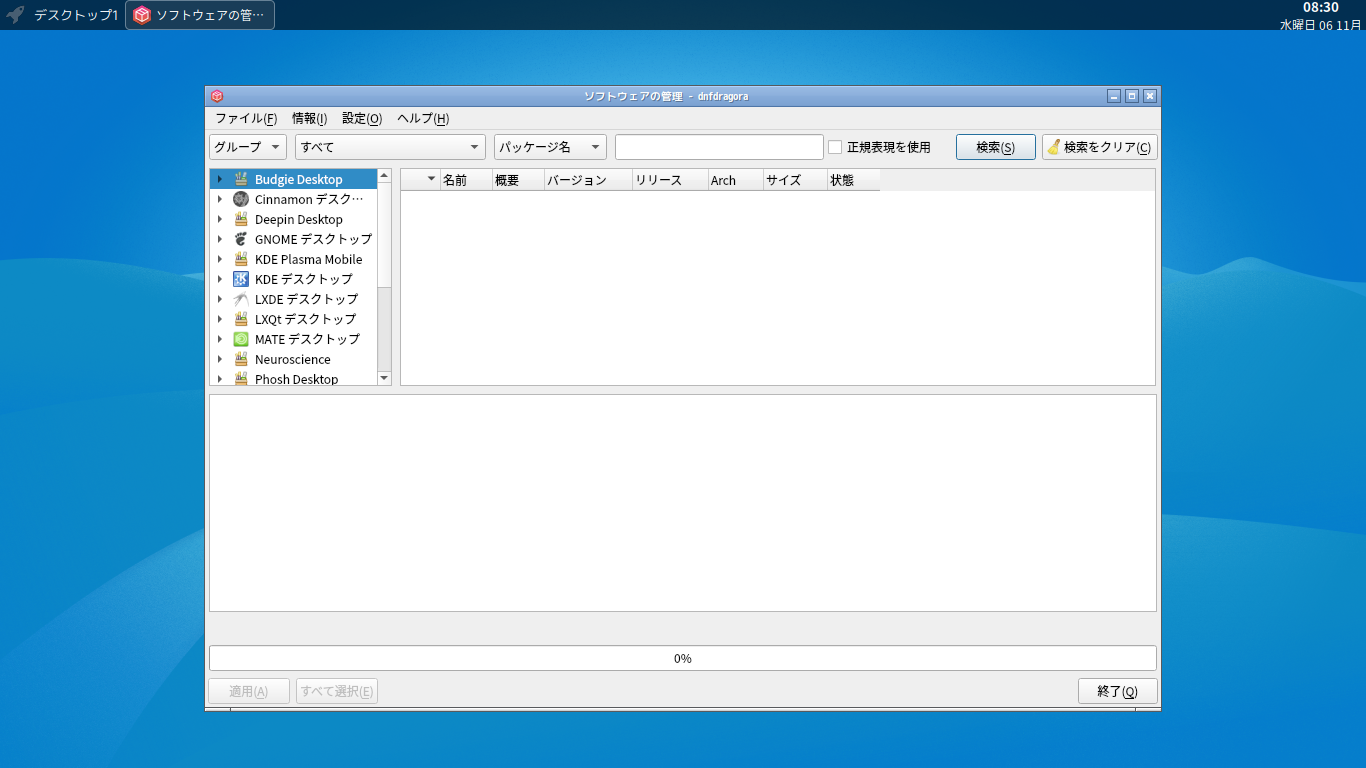This screenshot has height=768, width=1366.
Task: Expand the KDE Plasma Mobile tree node
Action: tap(220, 259)
